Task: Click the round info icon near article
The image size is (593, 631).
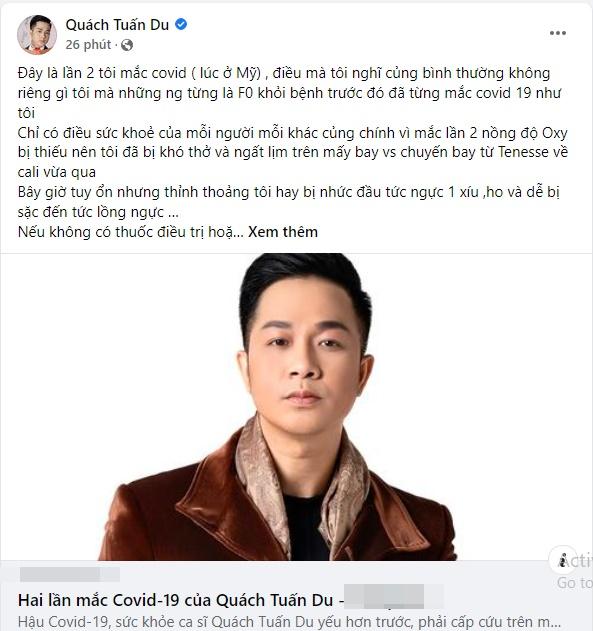Action: point(563,560)
